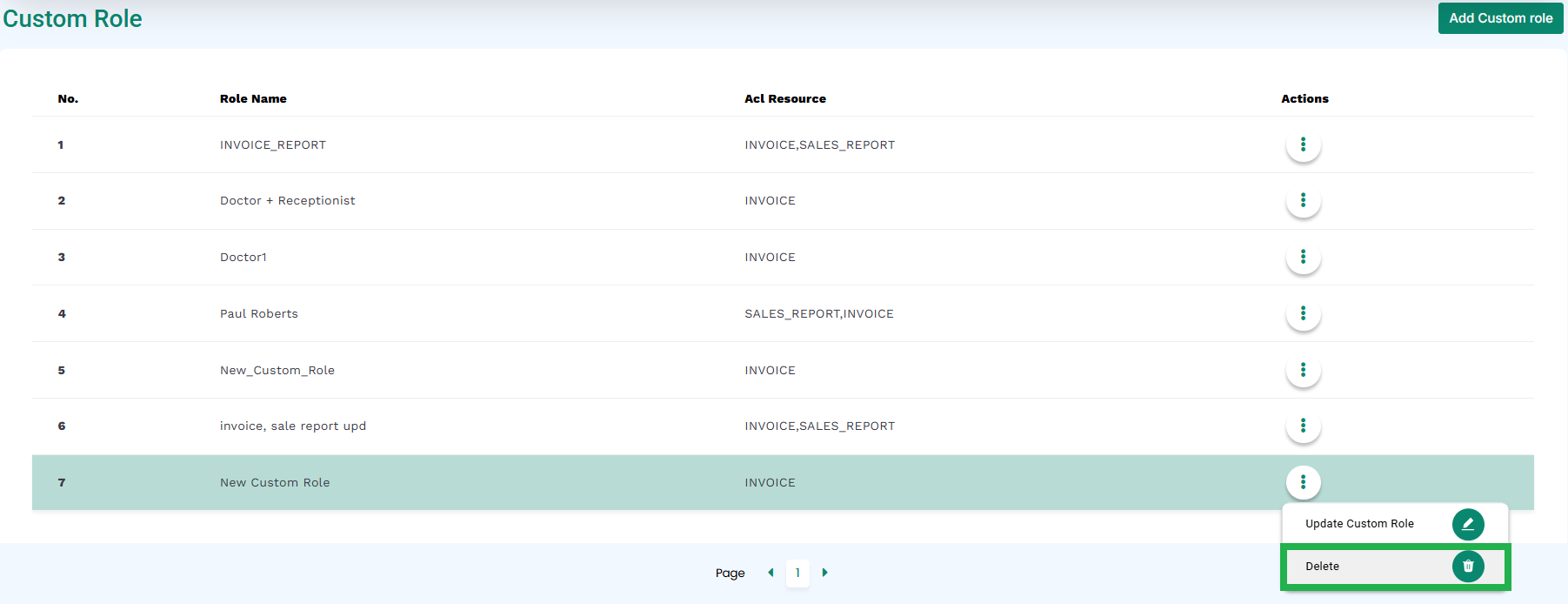Screen dimensions: 1568x604
Task: Click the INVOICE_REPORT role name
Action: pos(273,145)
